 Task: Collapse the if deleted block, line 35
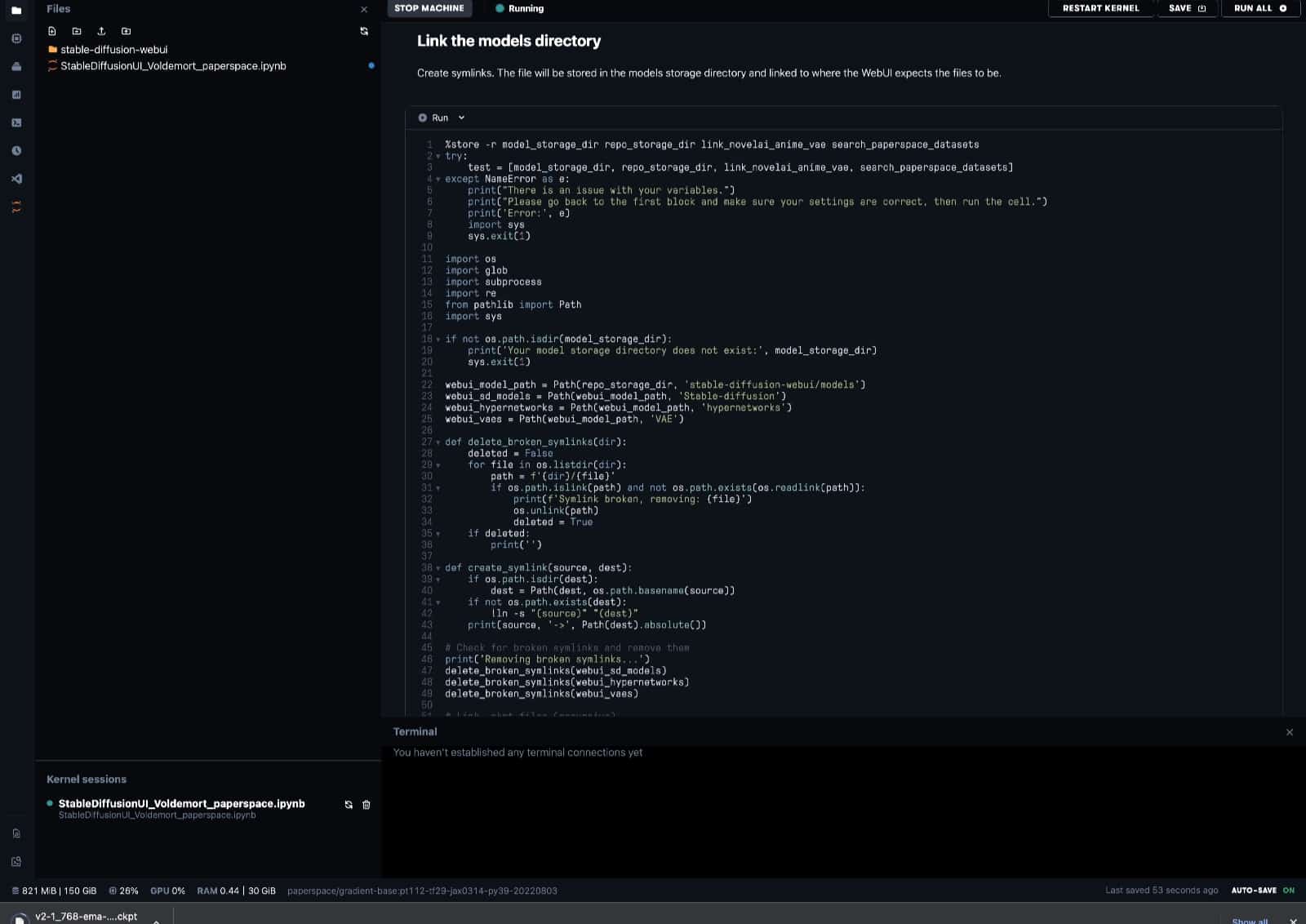pyautogui.click(x=438, y=534)
